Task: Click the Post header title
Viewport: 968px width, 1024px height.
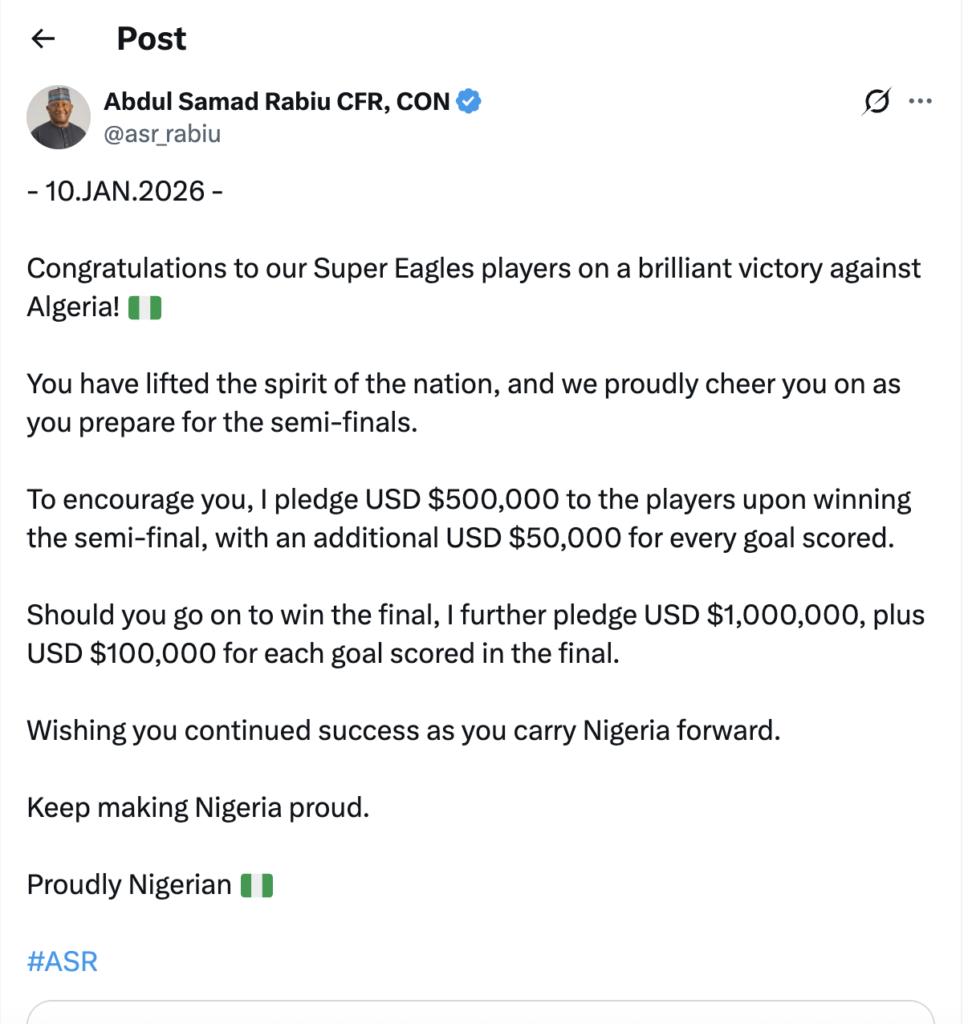Action: click(x=151, y=39)
